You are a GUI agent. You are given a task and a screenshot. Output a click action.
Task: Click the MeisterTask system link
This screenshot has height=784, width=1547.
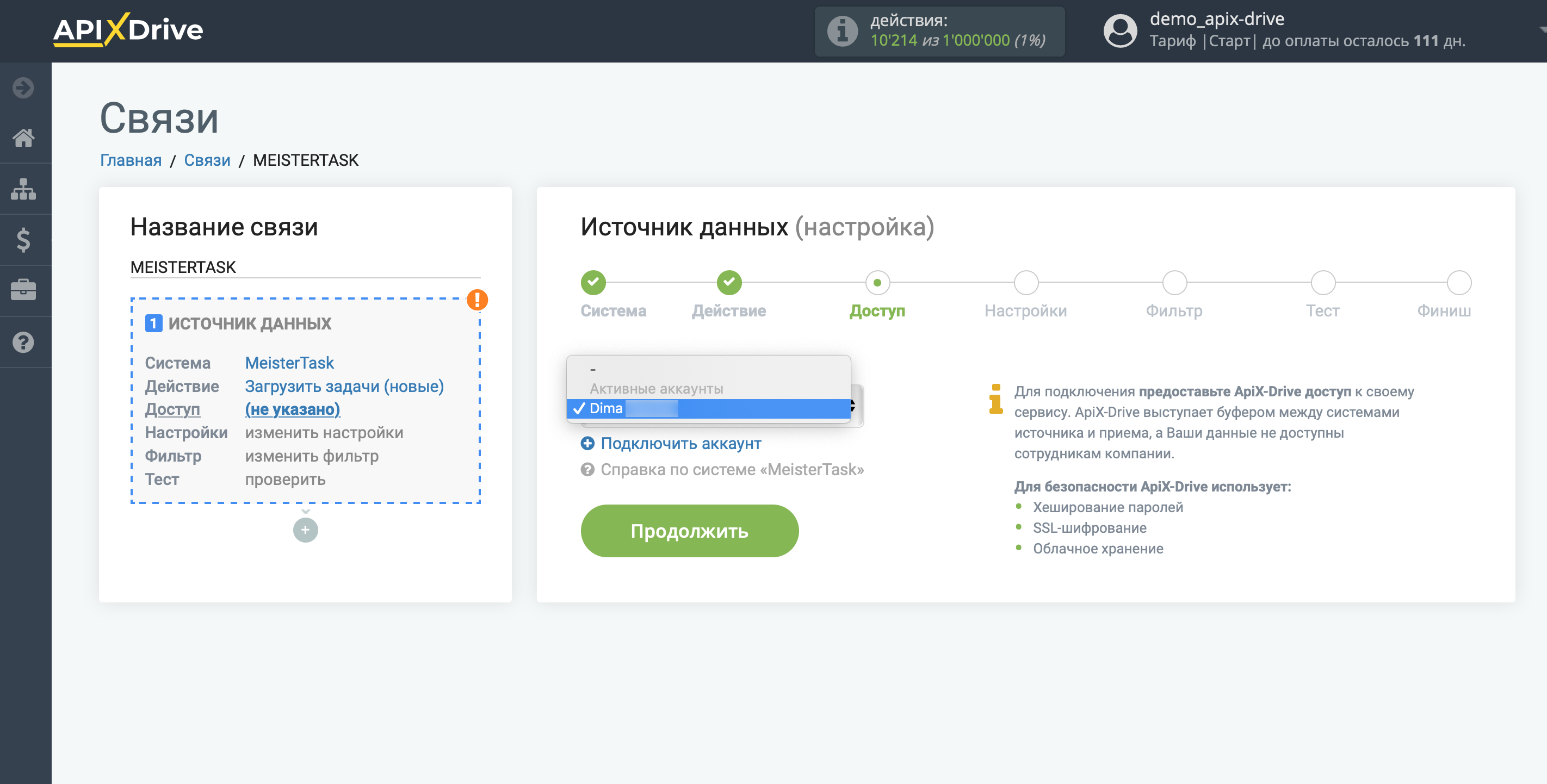pyautogui.click(x=289, y=363)
